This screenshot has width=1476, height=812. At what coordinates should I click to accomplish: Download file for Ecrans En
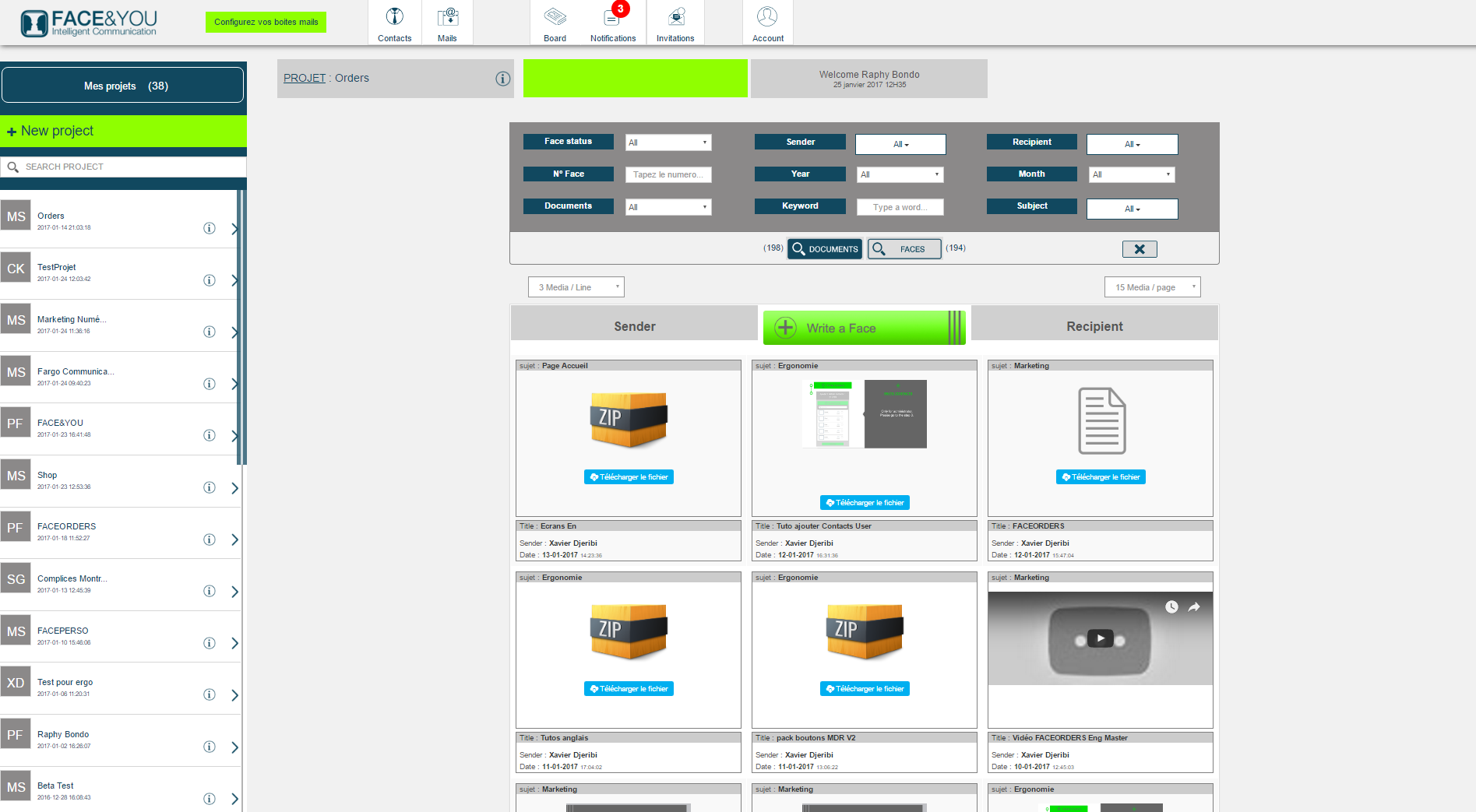point(629,477)
